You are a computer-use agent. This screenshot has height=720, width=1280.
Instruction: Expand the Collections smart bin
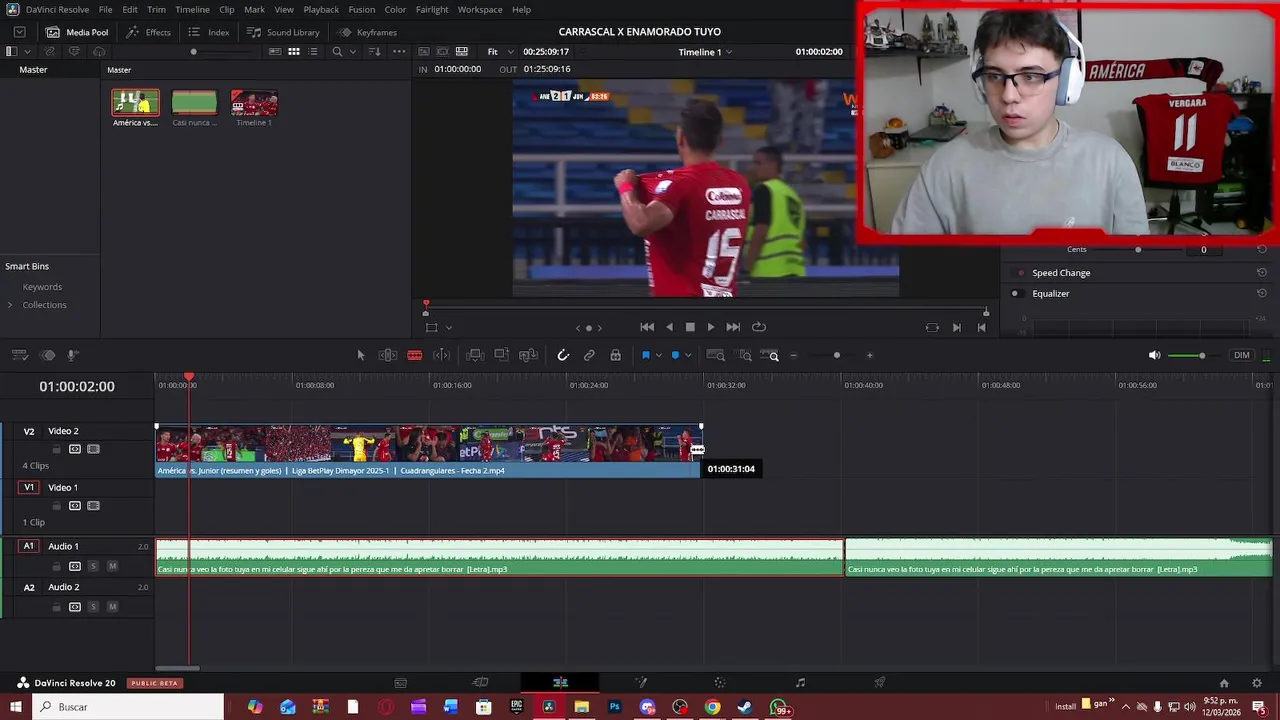pyautogui.click(x=10, y=305)
